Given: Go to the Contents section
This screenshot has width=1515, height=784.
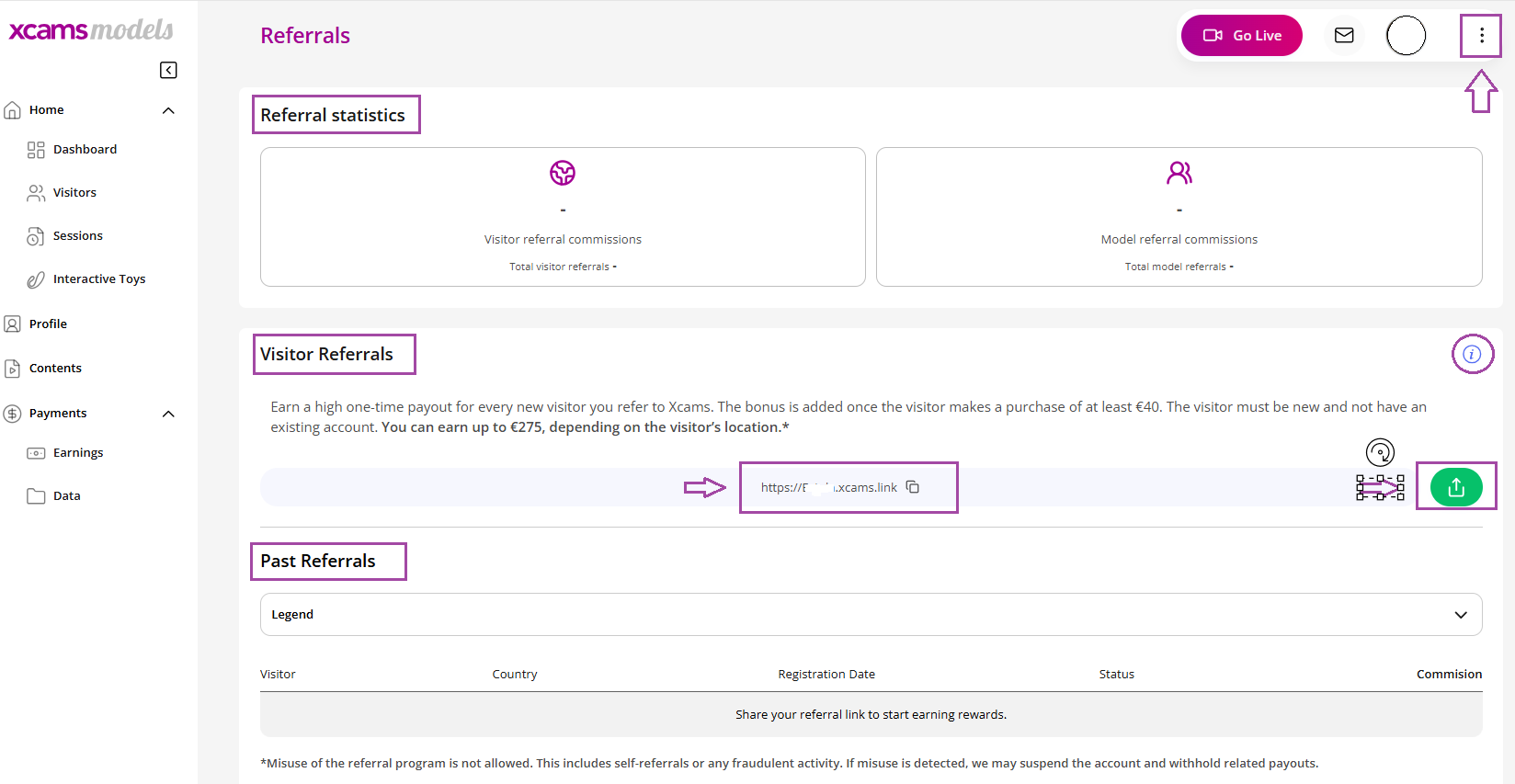Looking at the screenshot, I should pyautogui.click(x=55, y=368).
